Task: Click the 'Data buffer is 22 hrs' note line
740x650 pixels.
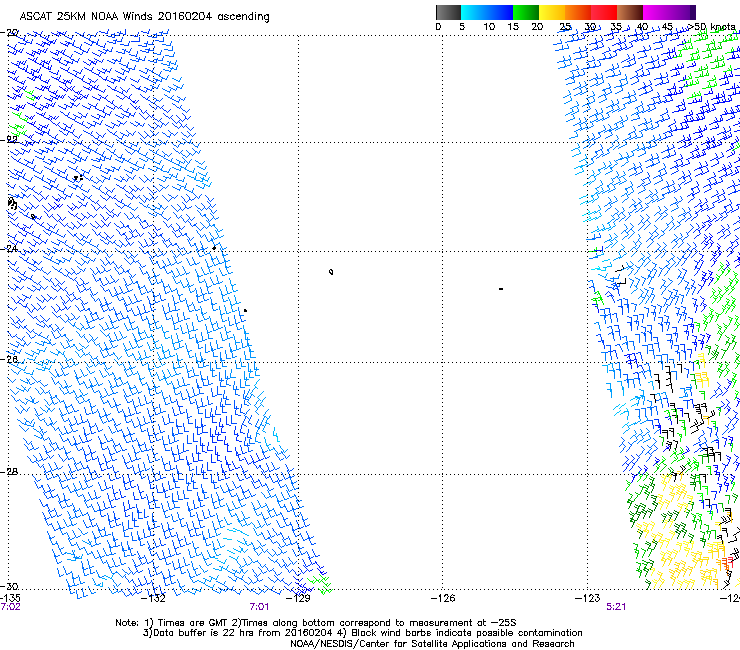Action: [362, 633]
